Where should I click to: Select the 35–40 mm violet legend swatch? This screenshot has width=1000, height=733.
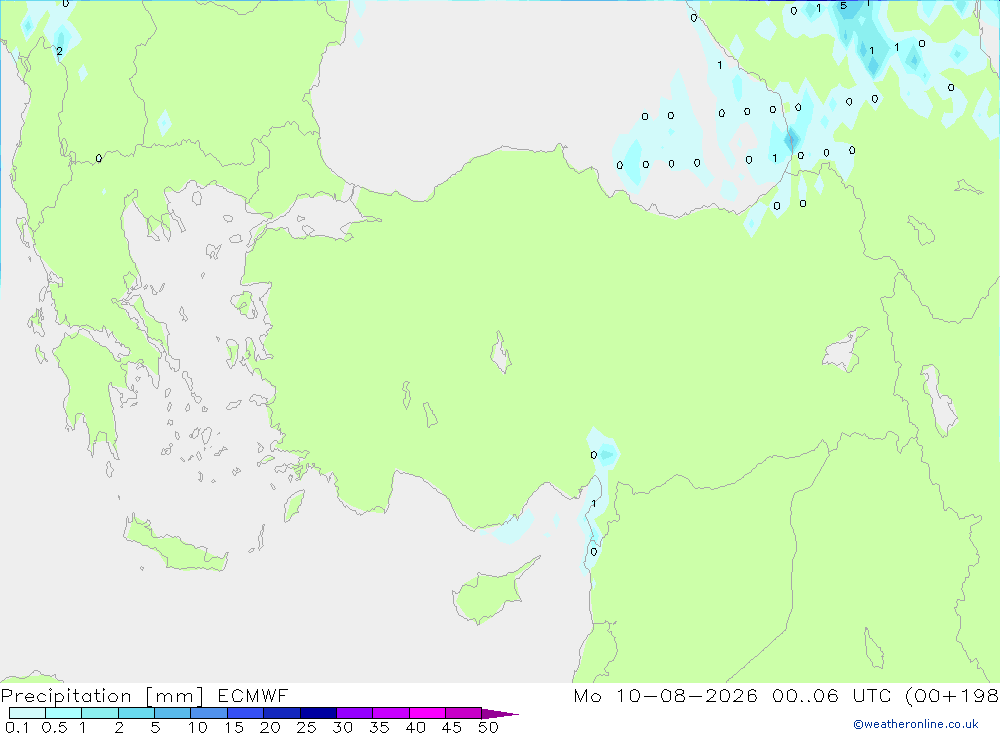tap(391, 713)
